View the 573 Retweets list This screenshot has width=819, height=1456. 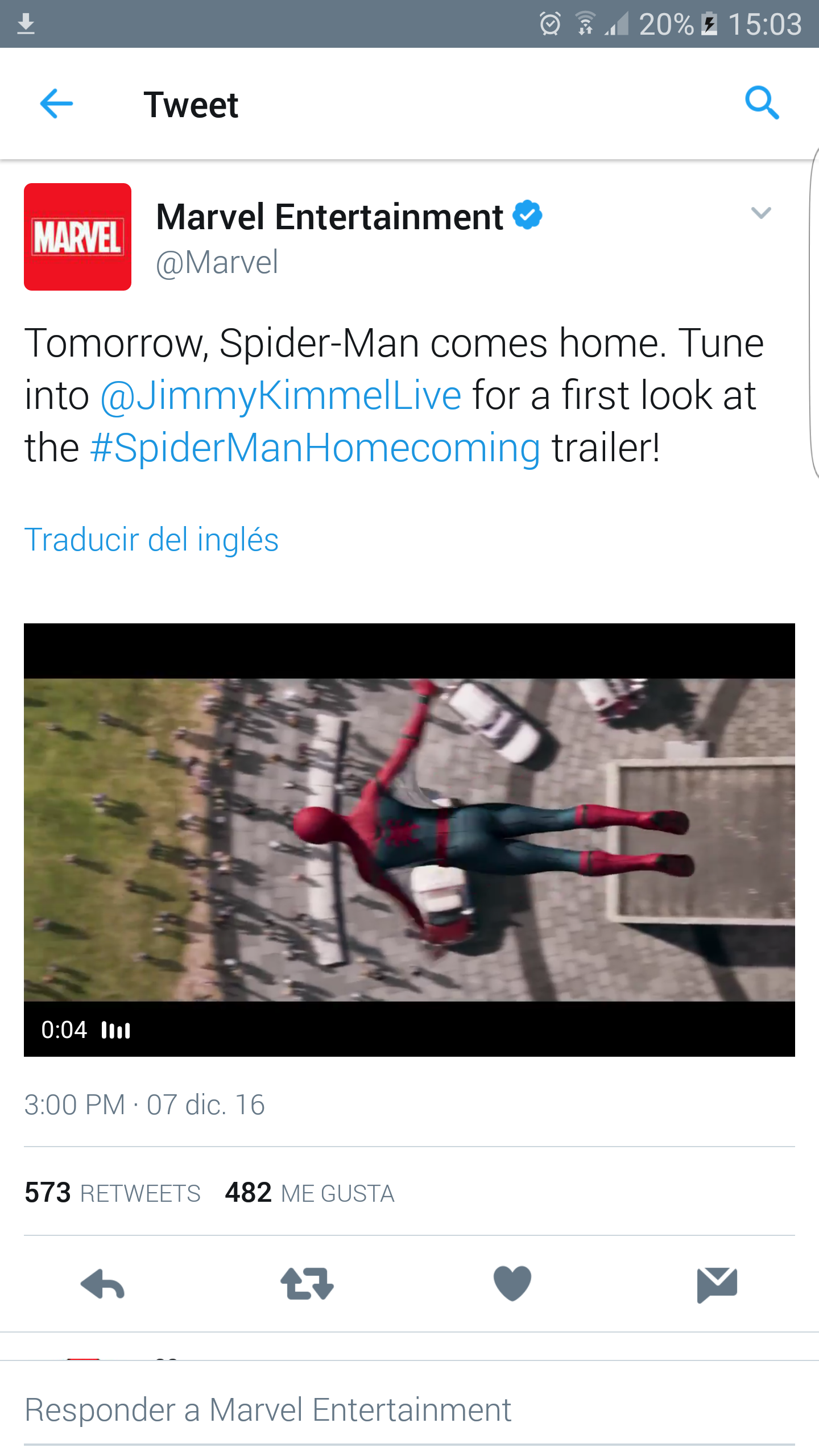113,1192
